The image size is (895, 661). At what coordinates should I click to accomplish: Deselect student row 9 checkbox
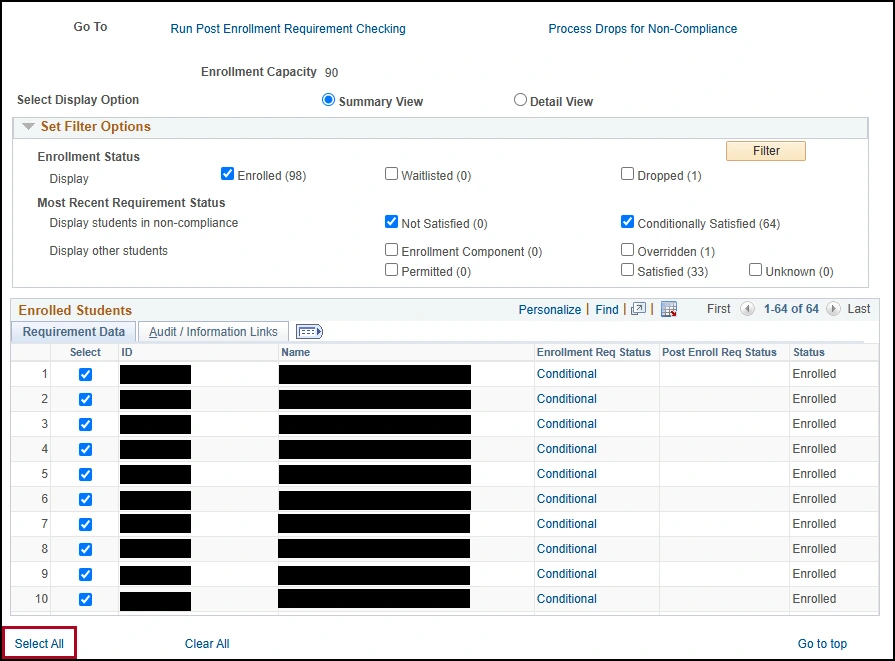85,574
